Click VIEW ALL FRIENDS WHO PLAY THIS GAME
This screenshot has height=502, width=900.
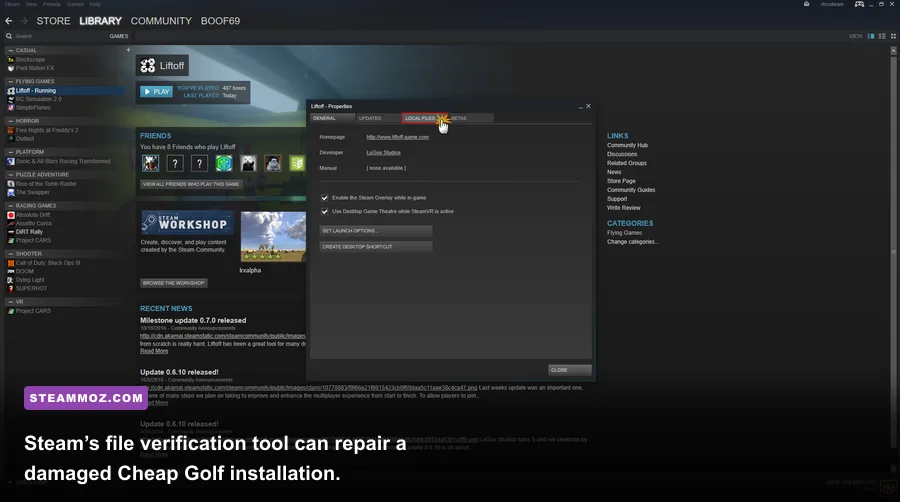(191, 184)
